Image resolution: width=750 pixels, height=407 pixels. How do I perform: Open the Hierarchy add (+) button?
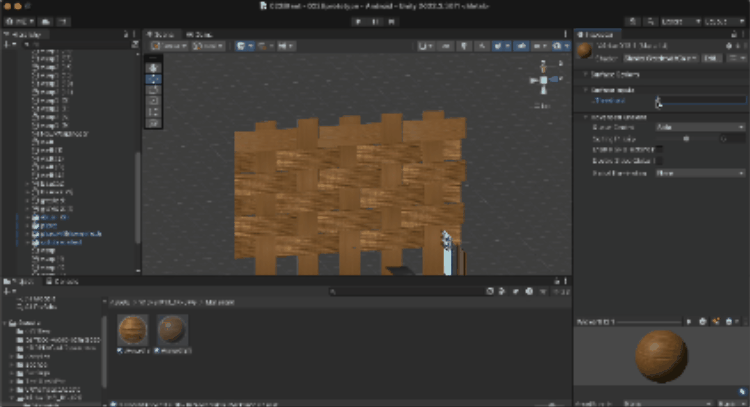(x=10, y=44)
